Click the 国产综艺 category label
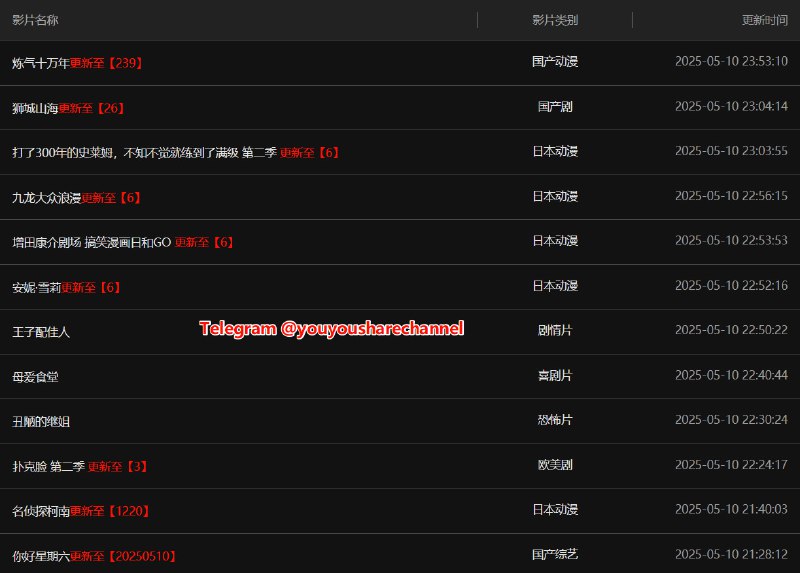This screenshot has height=573, width=800. point(555,554)
